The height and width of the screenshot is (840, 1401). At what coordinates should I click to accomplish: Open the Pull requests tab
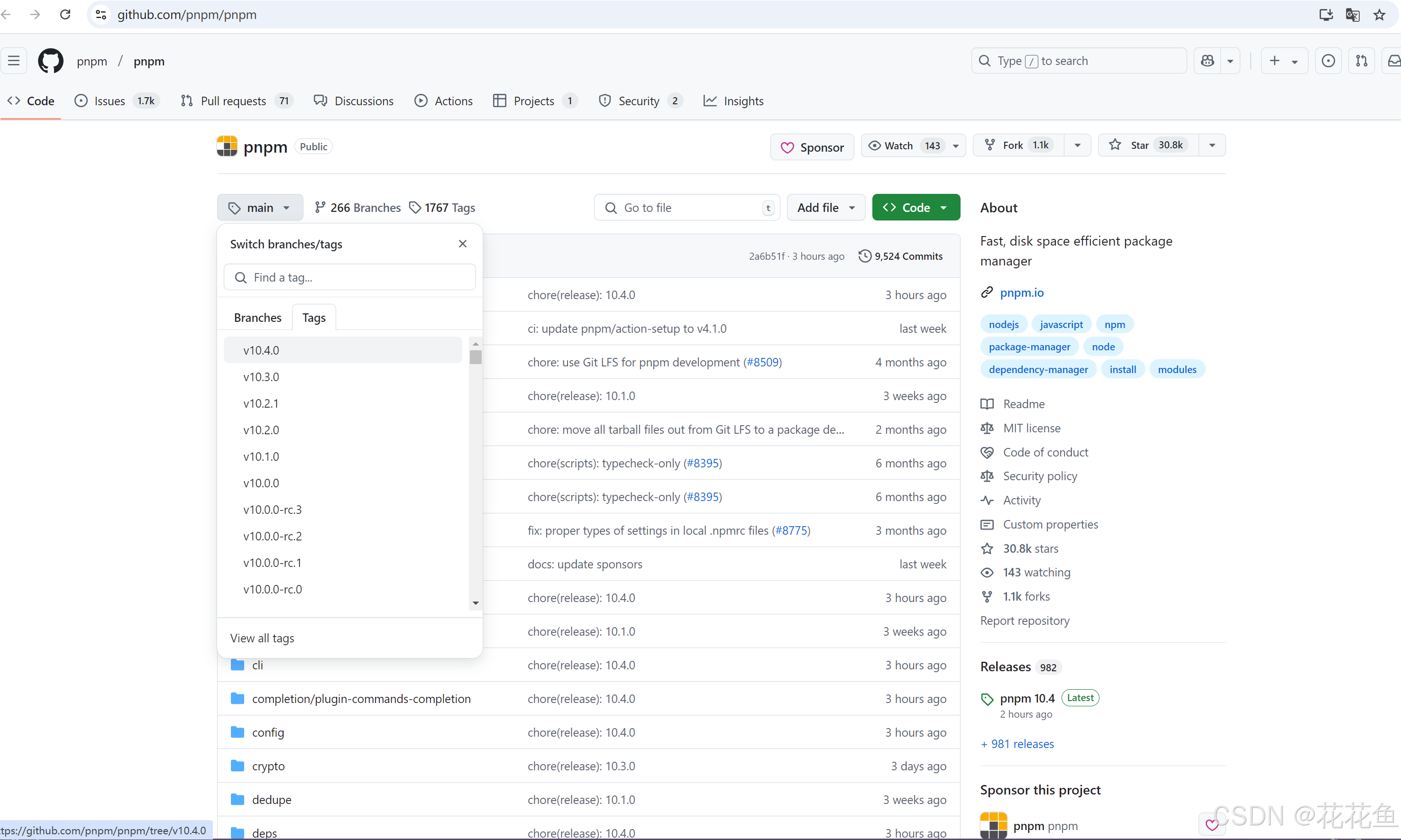pyautogui.click(x=236, y=101)
